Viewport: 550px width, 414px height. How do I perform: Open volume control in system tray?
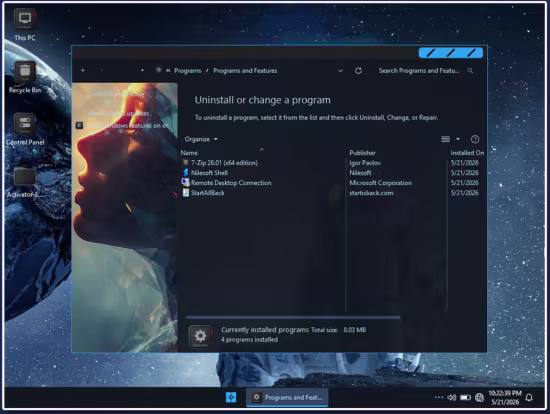(x=452, y=398)
